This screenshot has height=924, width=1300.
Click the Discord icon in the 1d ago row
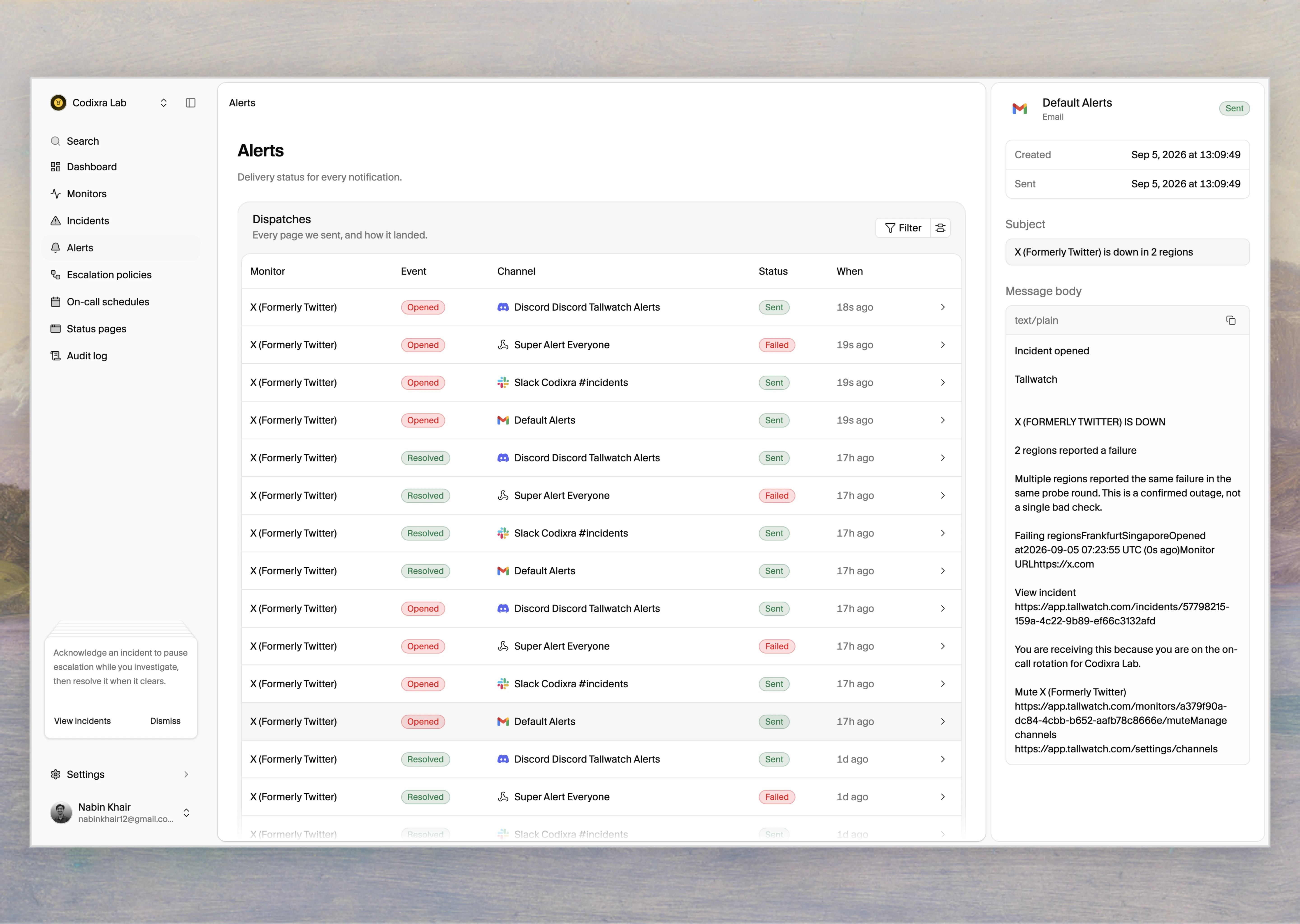click(503, 759)
